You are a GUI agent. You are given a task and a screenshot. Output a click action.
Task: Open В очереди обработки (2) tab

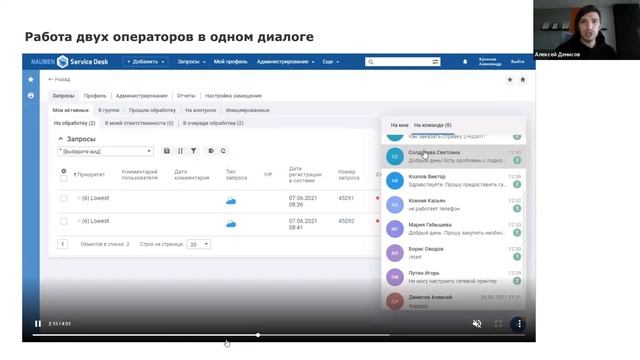coord(213,123)
